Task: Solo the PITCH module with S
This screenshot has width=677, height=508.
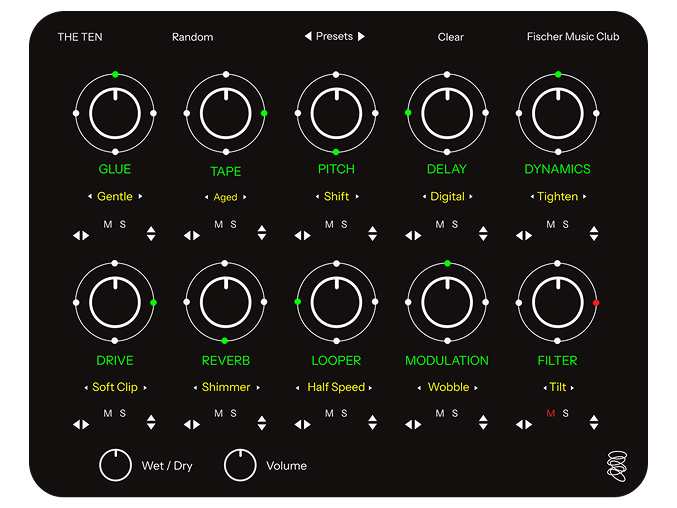Action: (x=344, y=224)
